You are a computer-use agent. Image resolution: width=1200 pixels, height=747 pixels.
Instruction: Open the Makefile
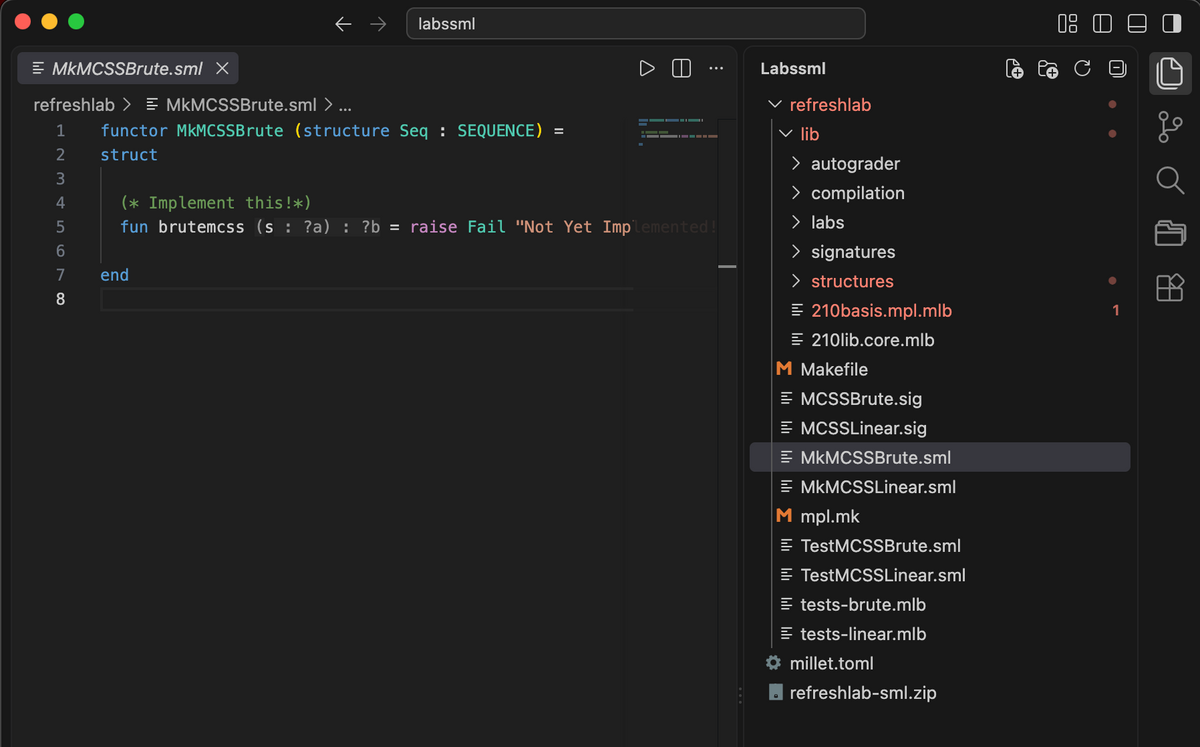tap(940, 369)
